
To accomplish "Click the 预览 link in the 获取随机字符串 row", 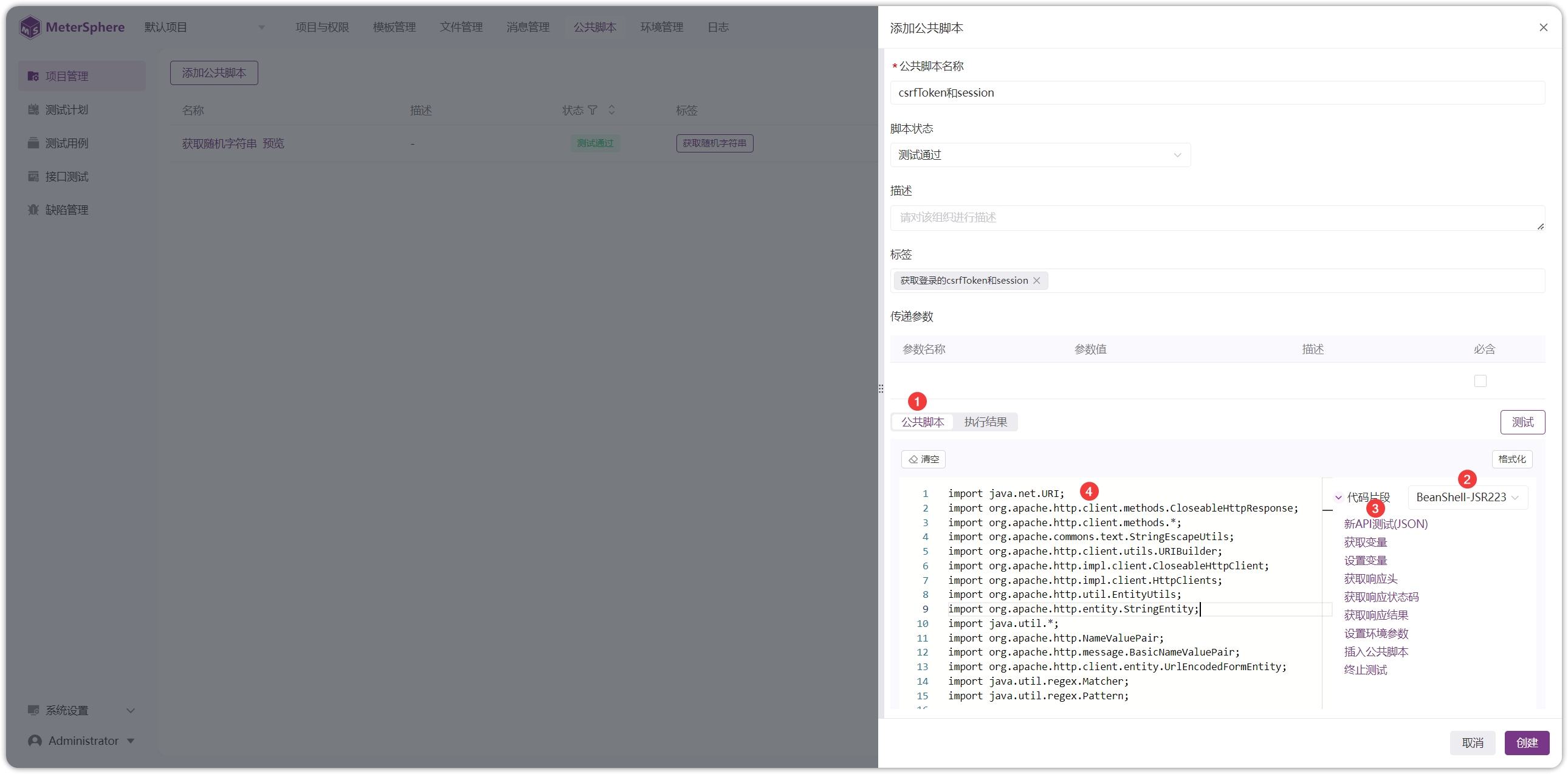I will coord(273,143).
